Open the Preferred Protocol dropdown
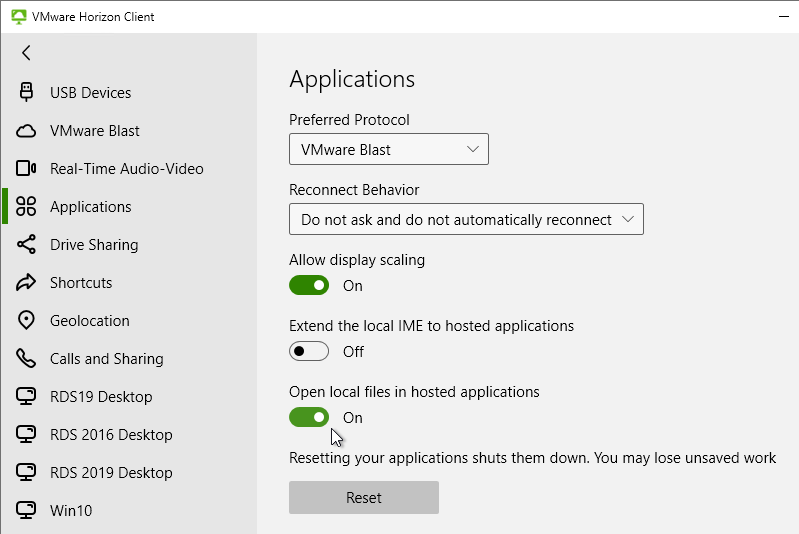Image resolution: width=799 pixels, height=534 pixels. (x=389, y=149)
